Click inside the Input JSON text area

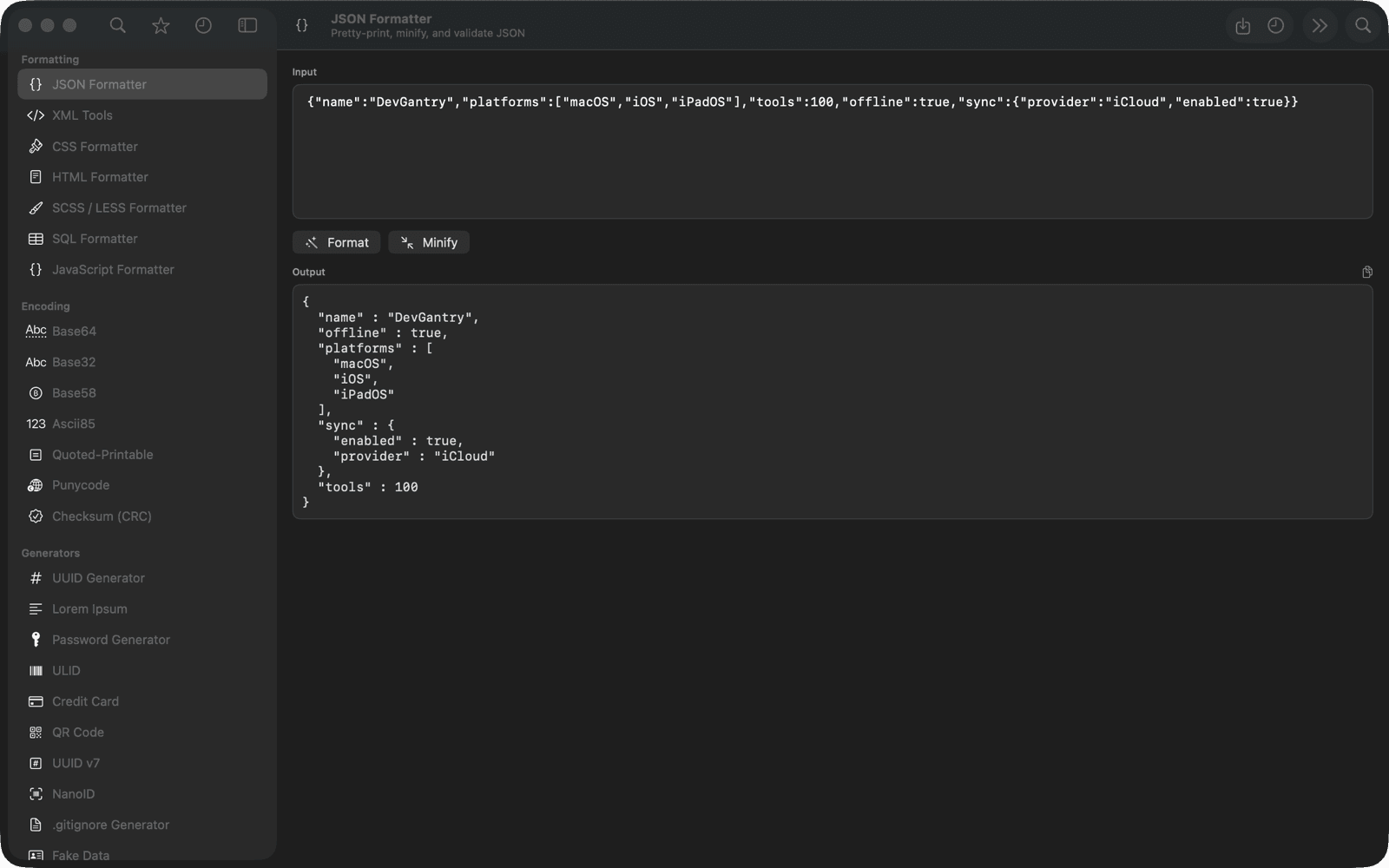(x=833, y=151)
